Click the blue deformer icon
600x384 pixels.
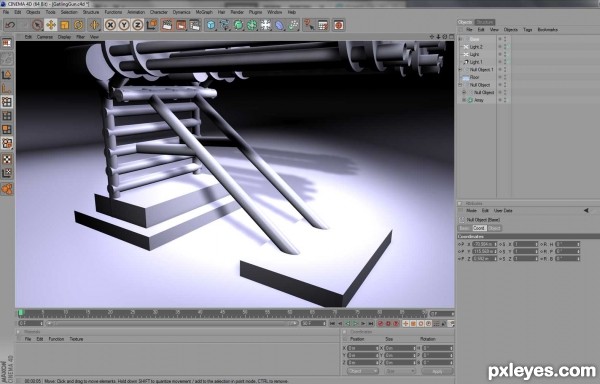point(280,25)
